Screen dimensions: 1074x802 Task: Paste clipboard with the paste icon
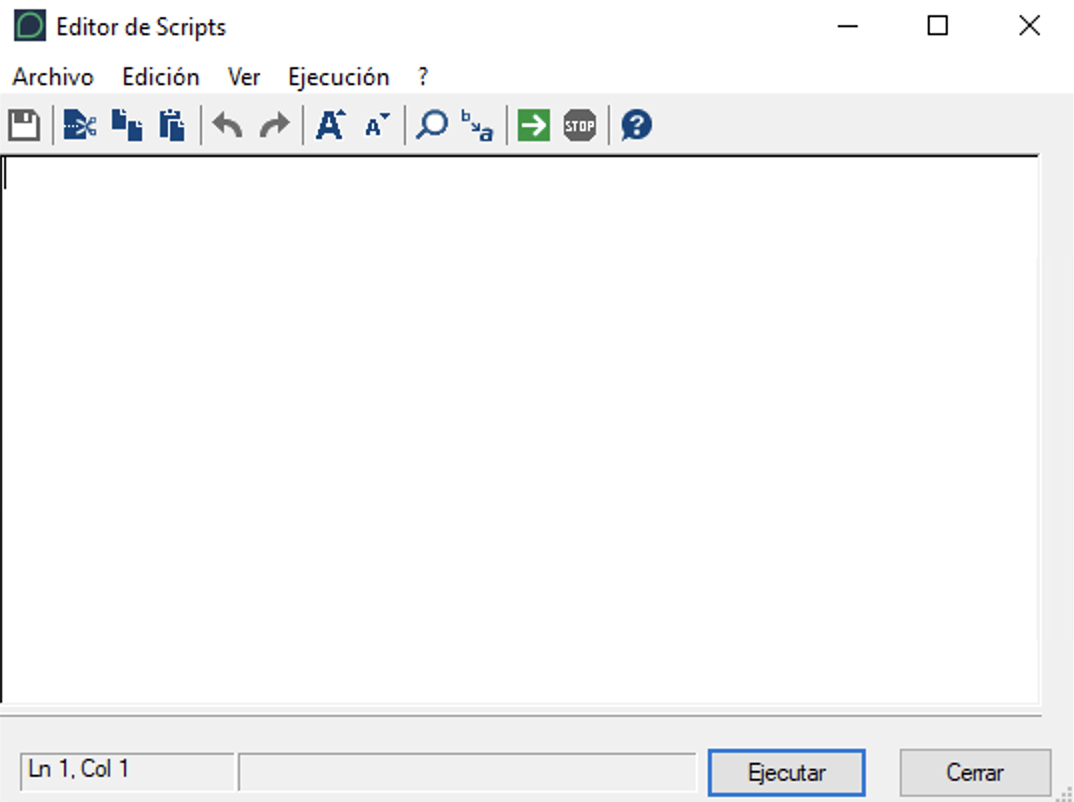pyautogui.click(x=172, y=125)
